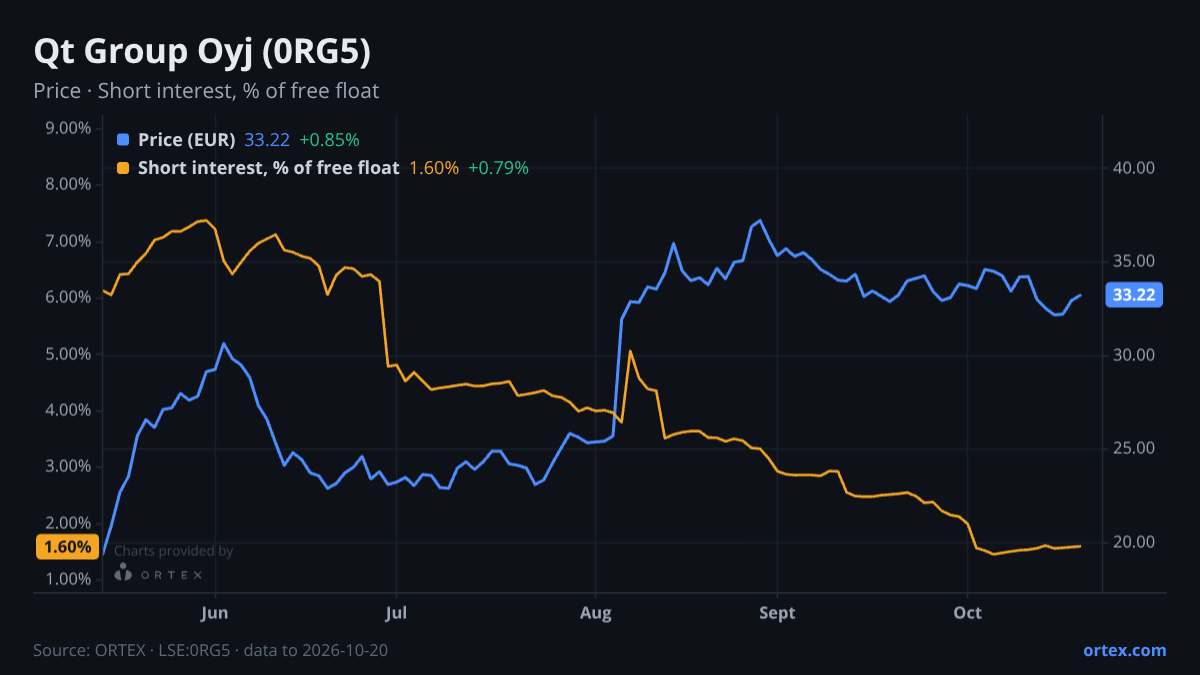Click the 3.00% left axis label

[69, 467]
